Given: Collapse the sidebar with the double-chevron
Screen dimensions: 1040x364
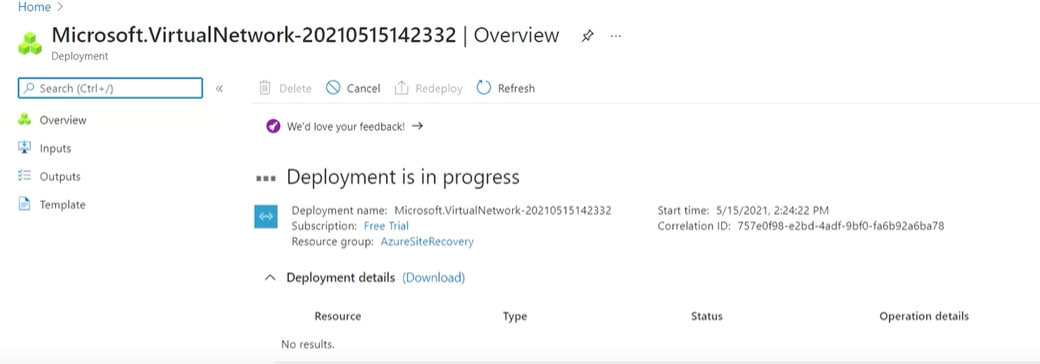Looking at the screenshot, I should (220, 88).
